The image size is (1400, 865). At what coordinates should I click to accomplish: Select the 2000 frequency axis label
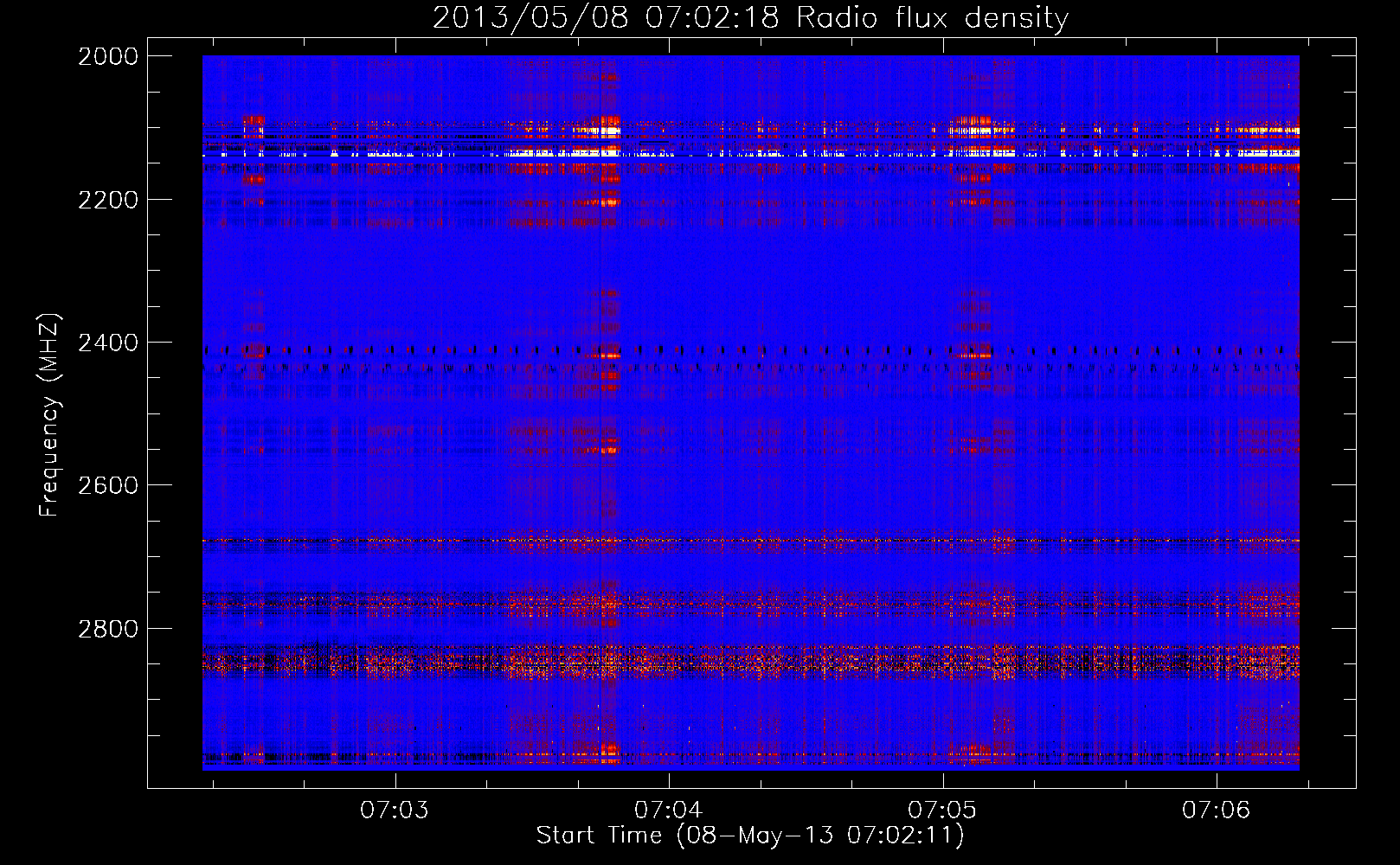(107, 56)
